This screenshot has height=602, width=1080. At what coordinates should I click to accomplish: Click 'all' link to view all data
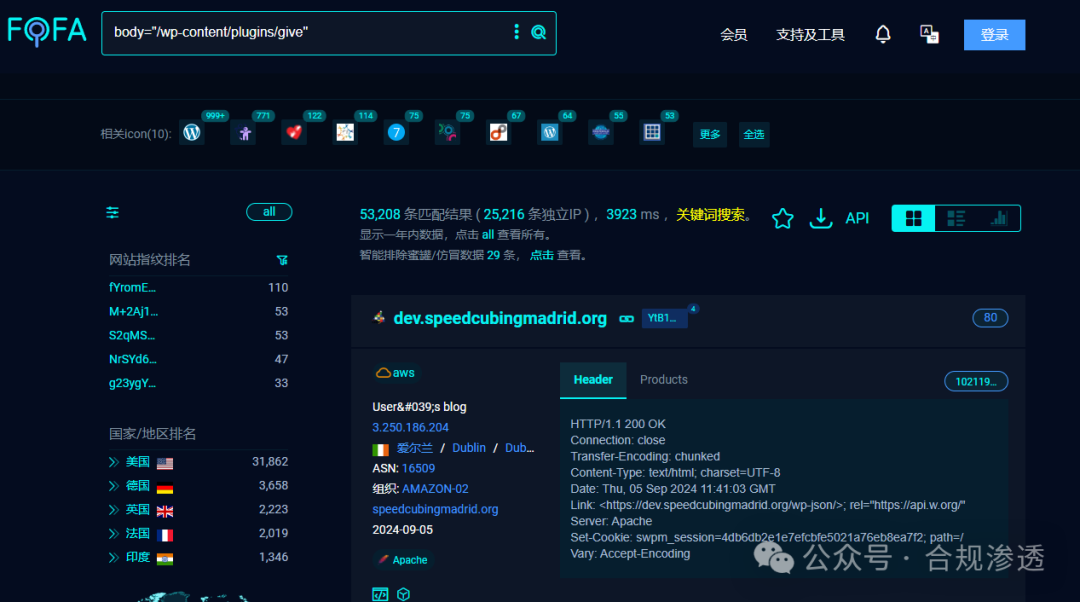pos(488,235)
